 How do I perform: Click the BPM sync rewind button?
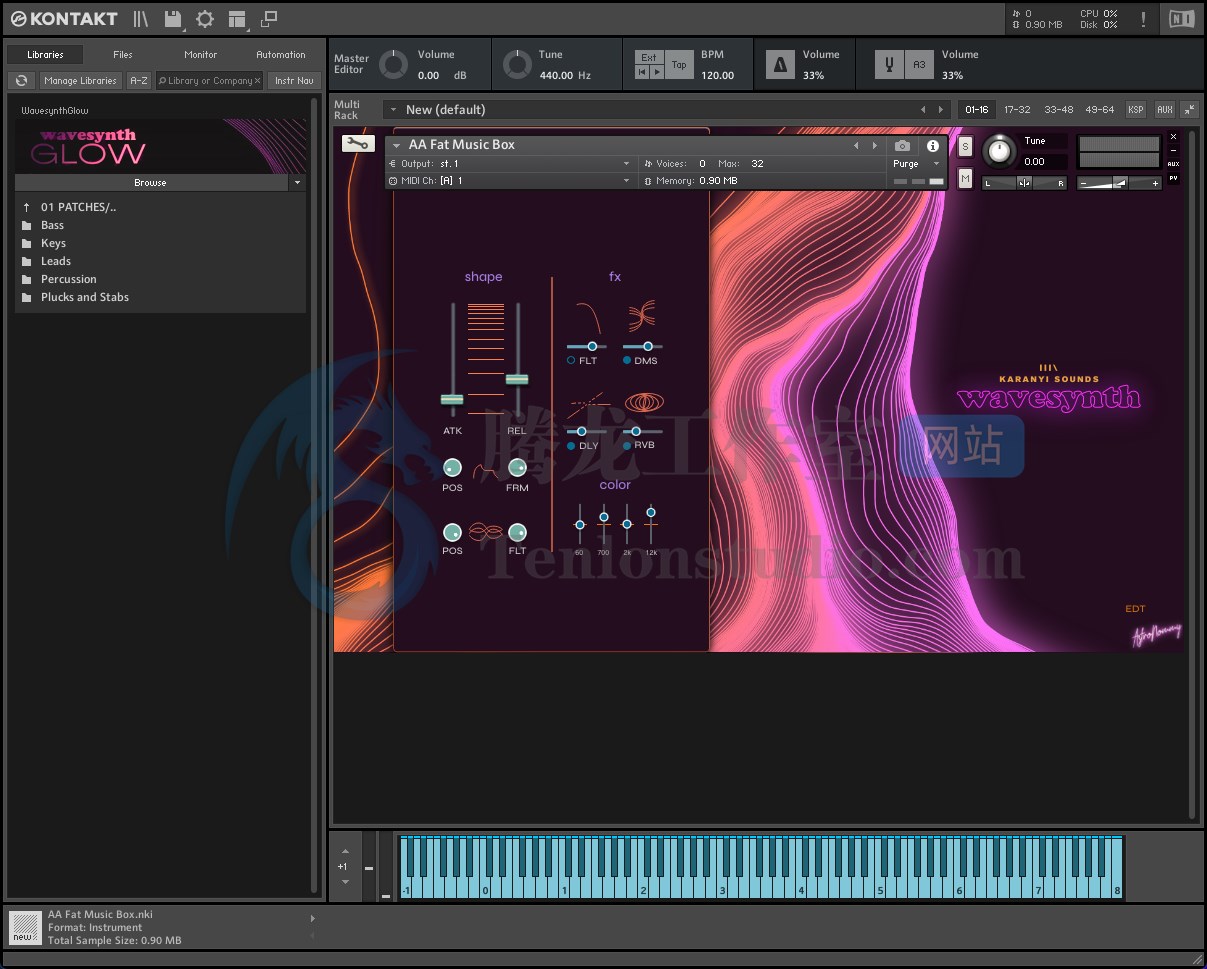[642, 72]
